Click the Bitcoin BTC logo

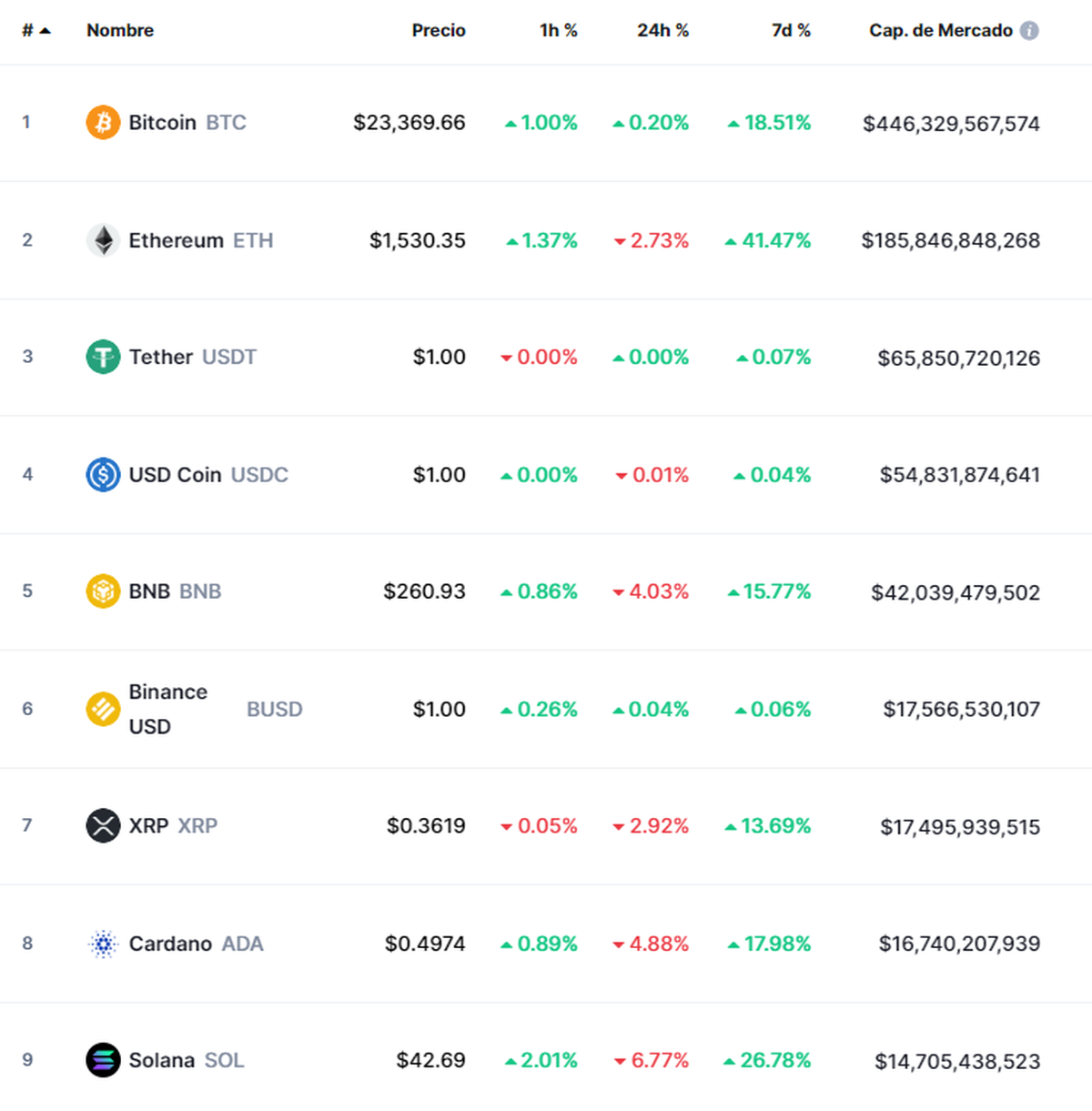(x=102, y=122)
